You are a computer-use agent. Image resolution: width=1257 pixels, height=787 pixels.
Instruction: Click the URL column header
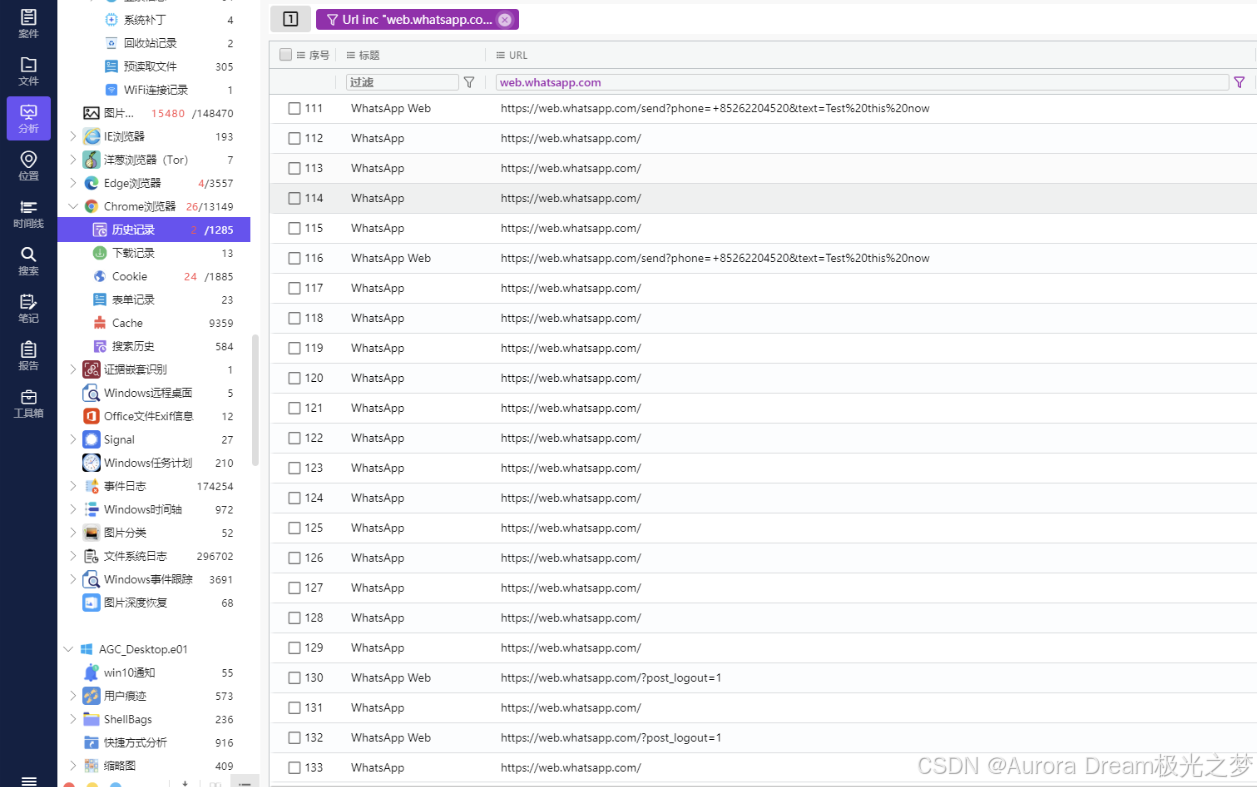pos(511,55)
